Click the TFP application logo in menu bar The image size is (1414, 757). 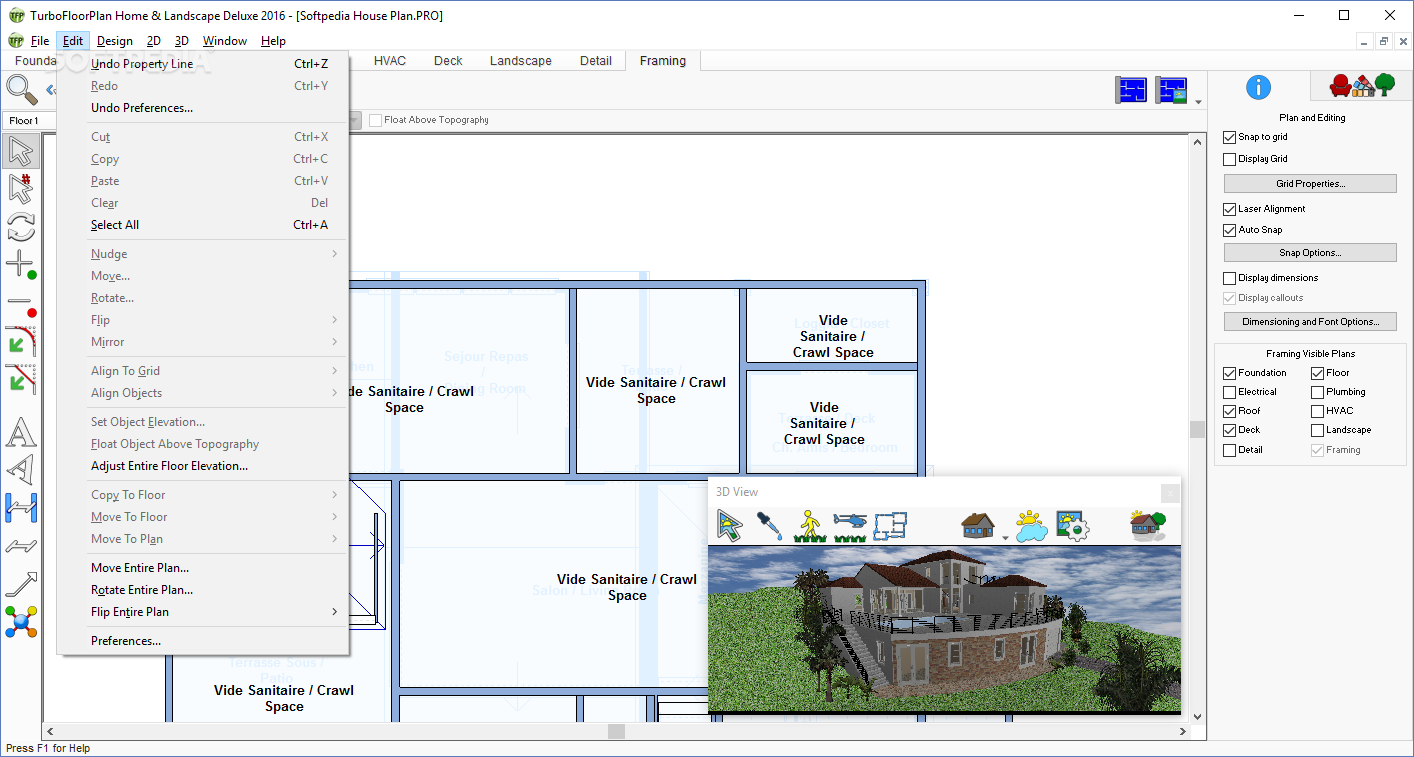[16, 41]
